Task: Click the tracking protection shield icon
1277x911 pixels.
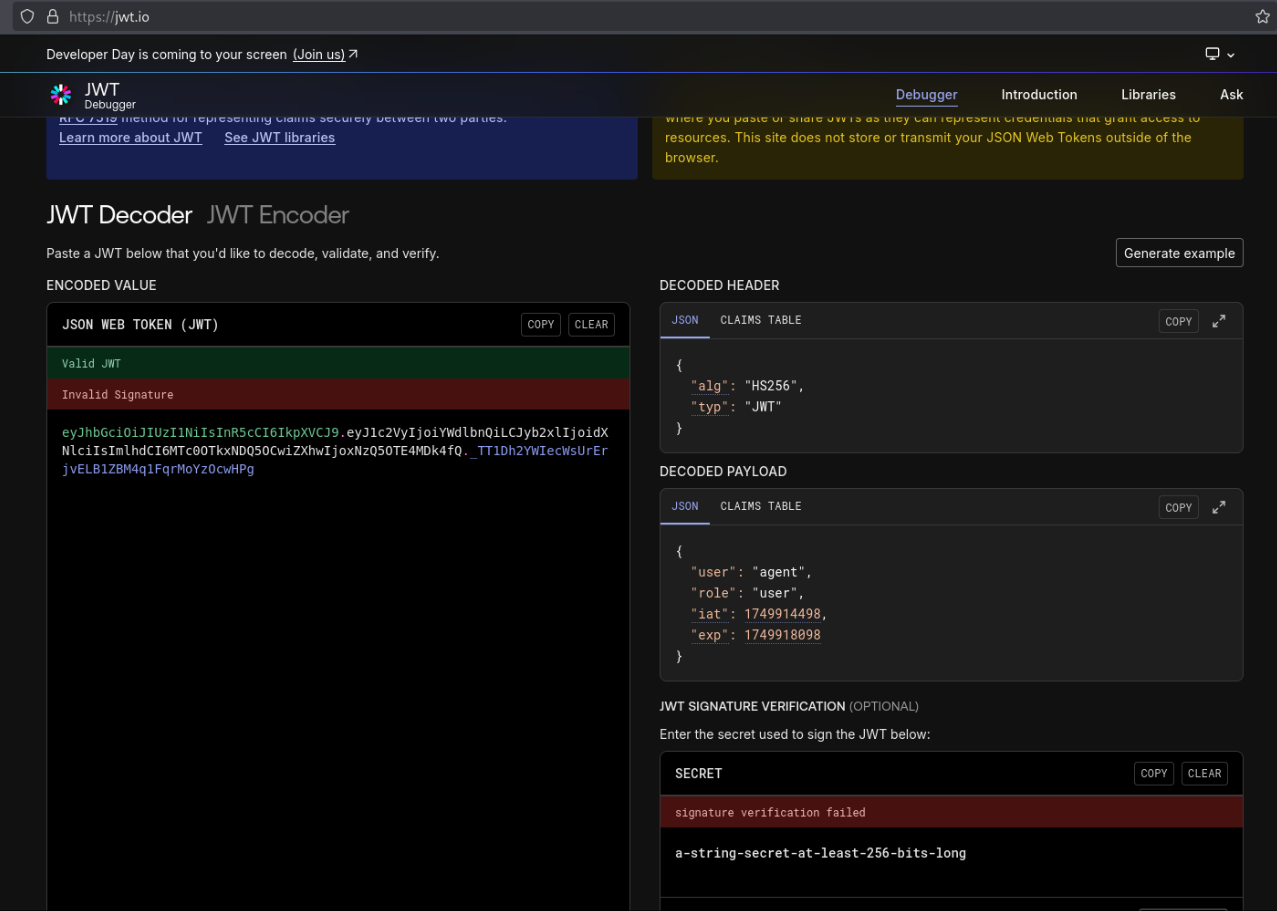Action: click(x=27, y=16)
